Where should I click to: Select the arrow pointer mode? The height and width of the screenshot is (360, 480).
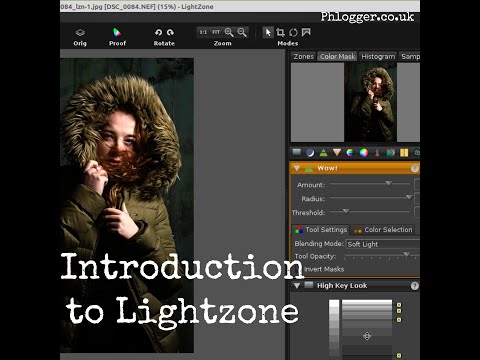pos(268,32)
